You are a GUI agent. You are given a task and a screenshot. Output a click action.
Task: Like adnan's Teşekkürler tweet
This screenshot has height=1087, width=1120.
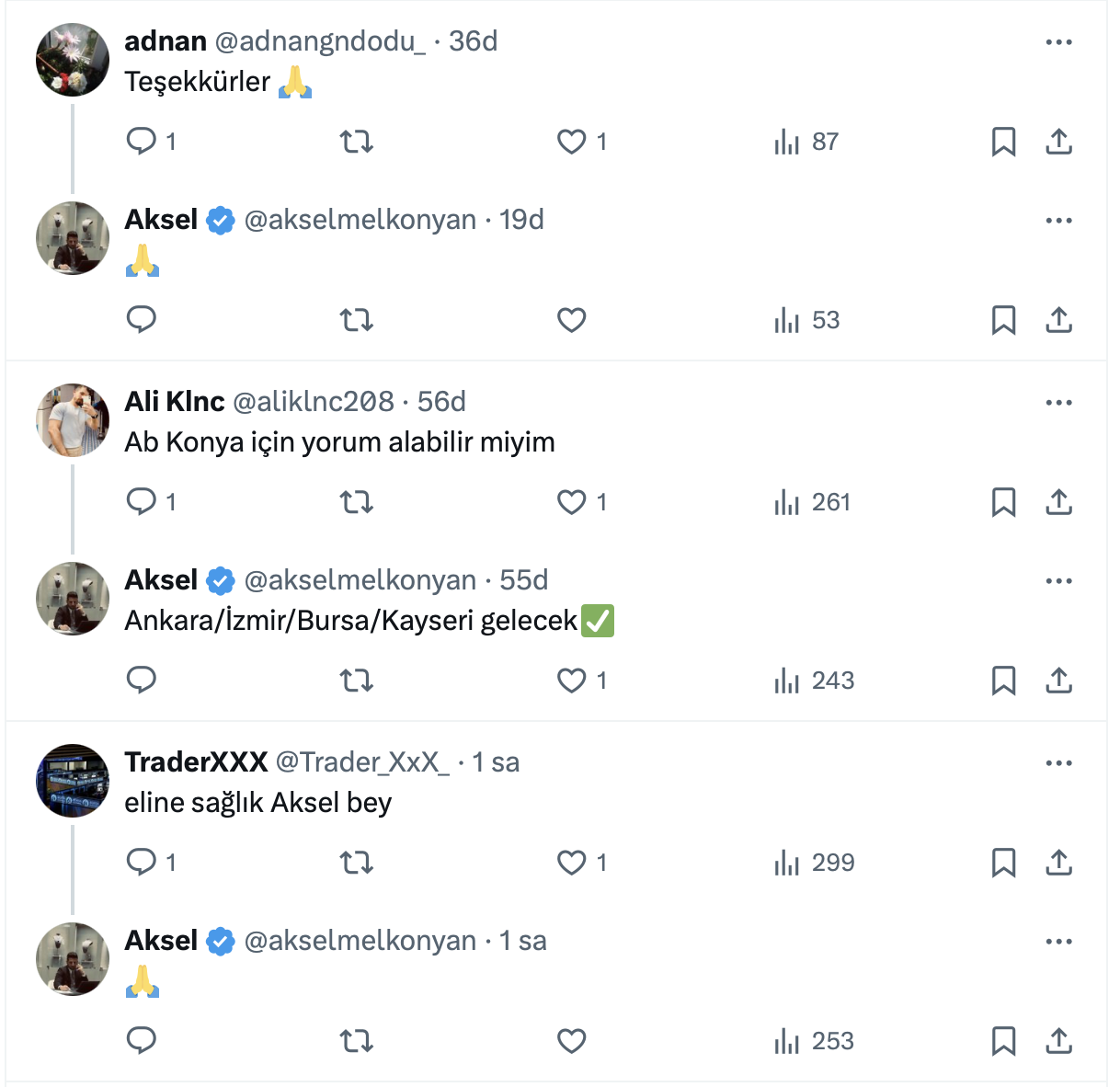pyautogui.click(x=572, y=142)
